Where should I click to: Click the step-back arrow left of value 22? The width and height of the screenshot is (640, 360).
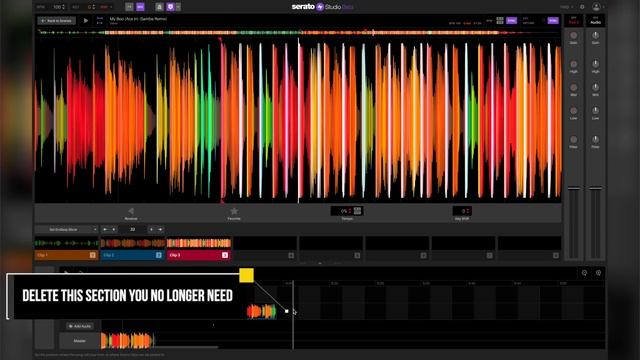(114, 229)
